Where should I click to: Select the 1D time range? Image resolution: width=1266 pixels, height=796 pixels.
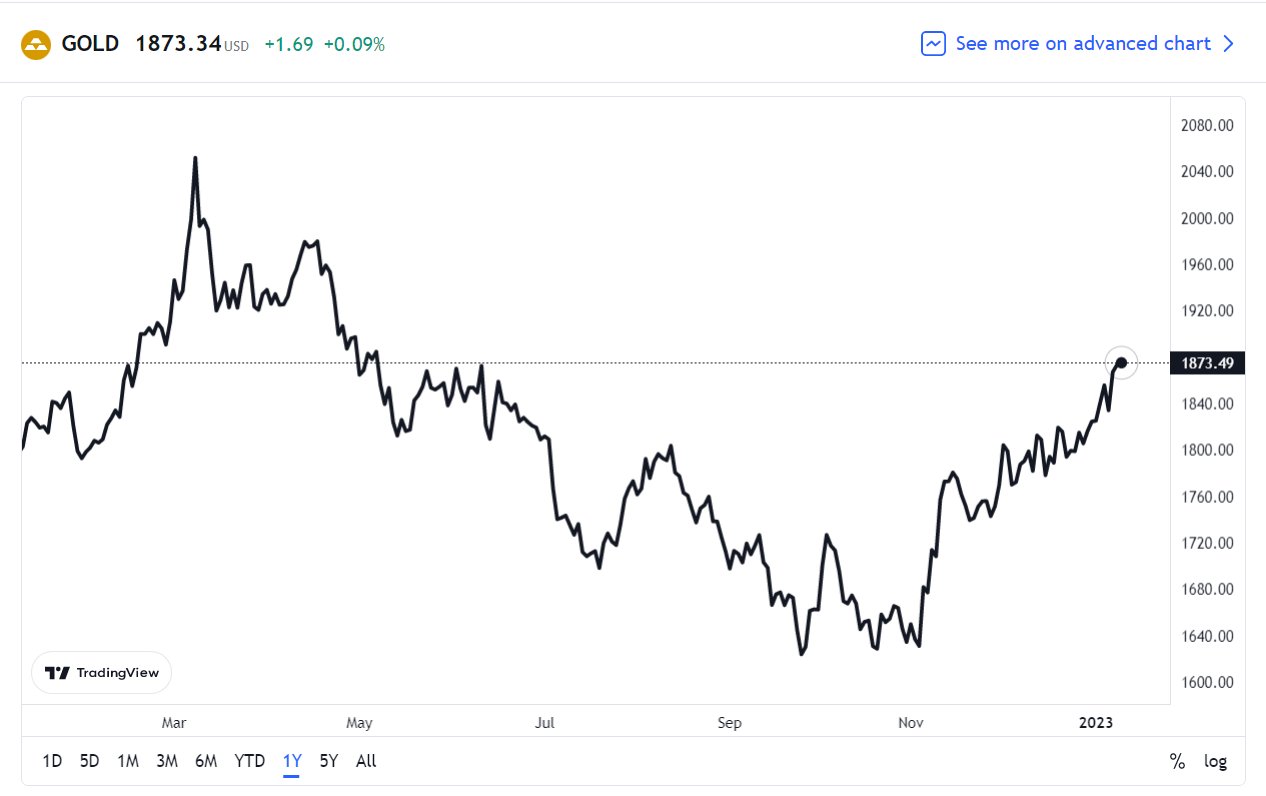click(x=52, y=761)
